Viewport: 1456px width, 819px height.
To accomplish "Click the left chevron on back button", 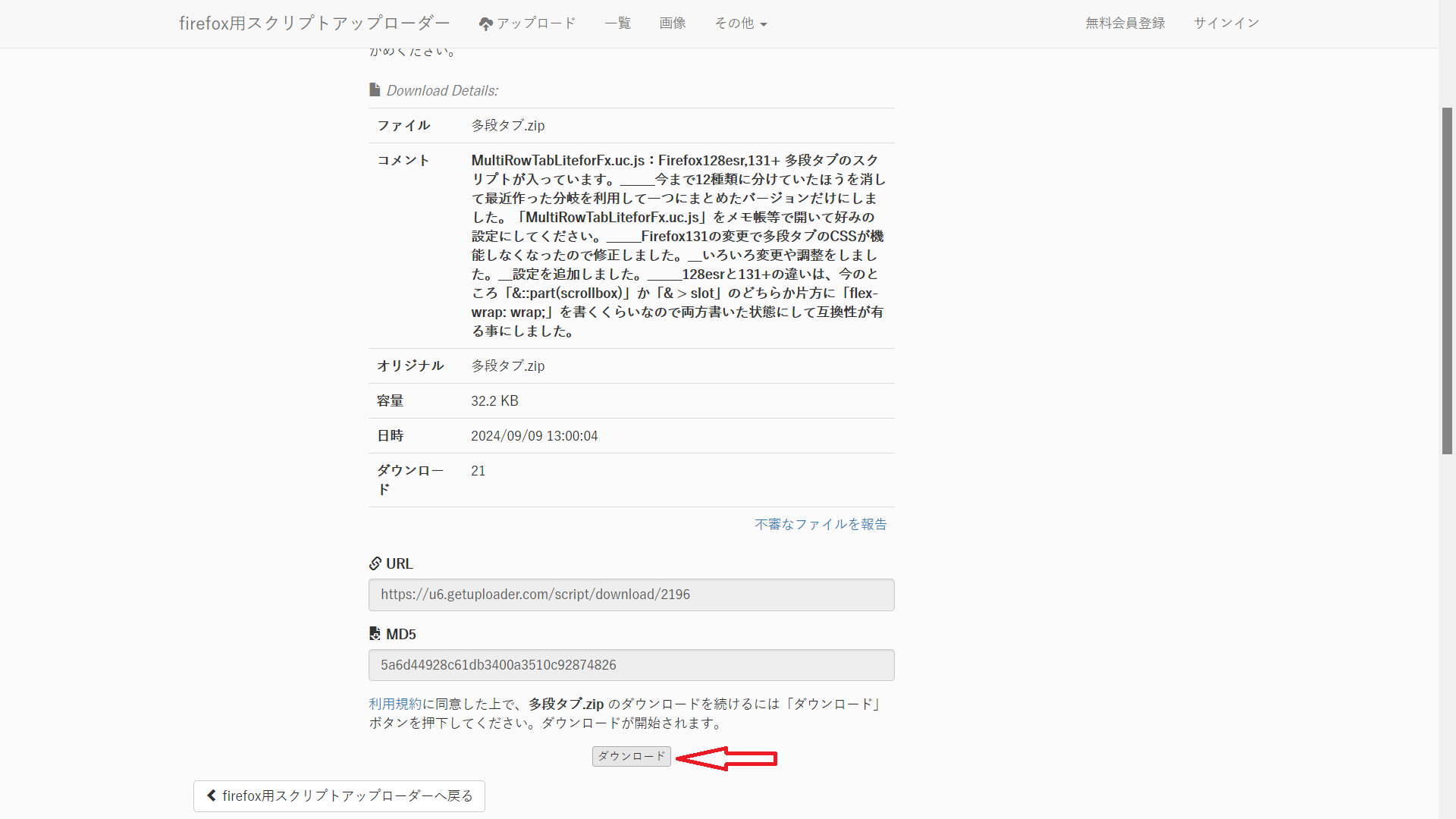I will tap(212, 795).
